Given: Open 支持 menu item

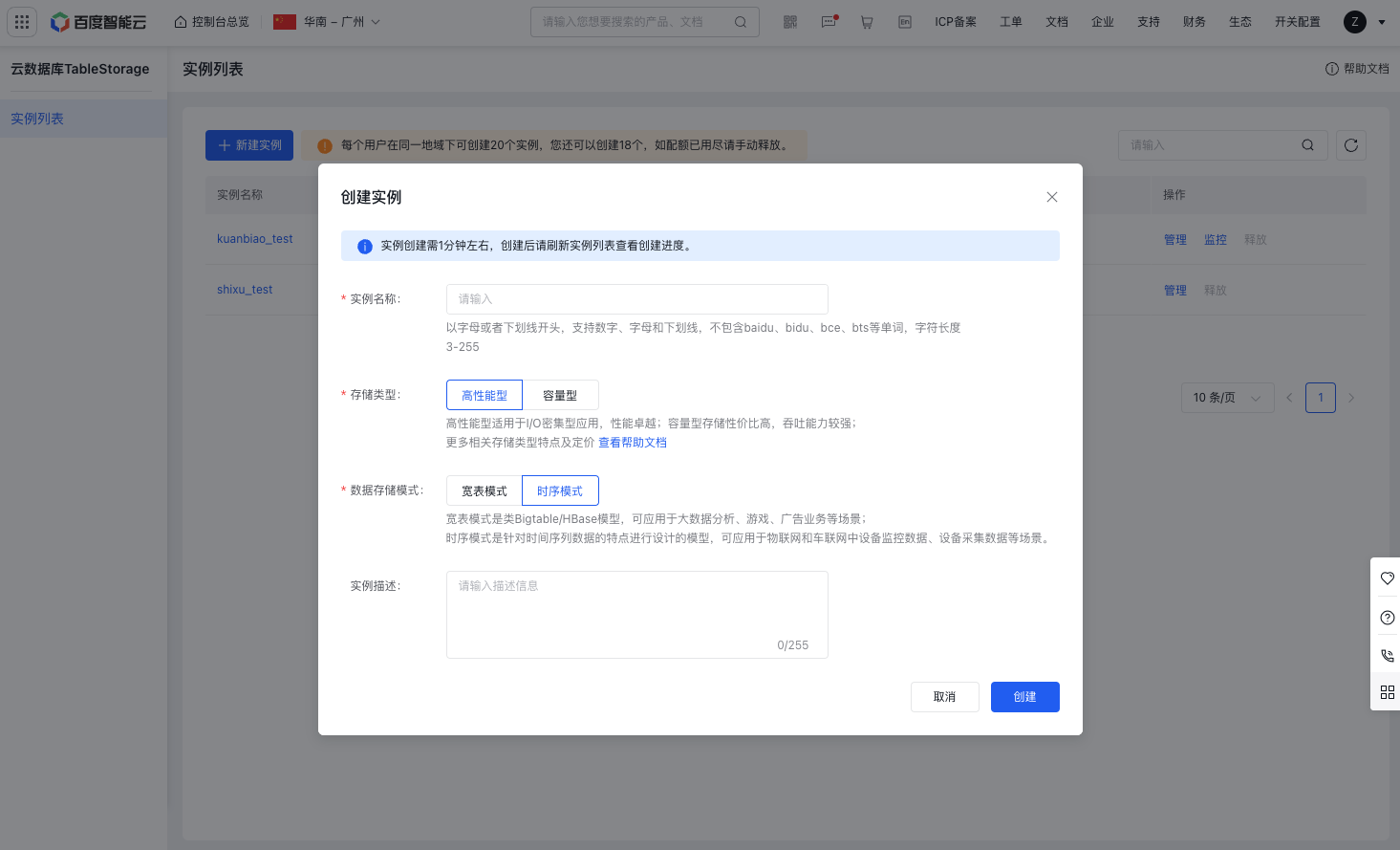Looking at the screenshot, I should point(1149,21).
